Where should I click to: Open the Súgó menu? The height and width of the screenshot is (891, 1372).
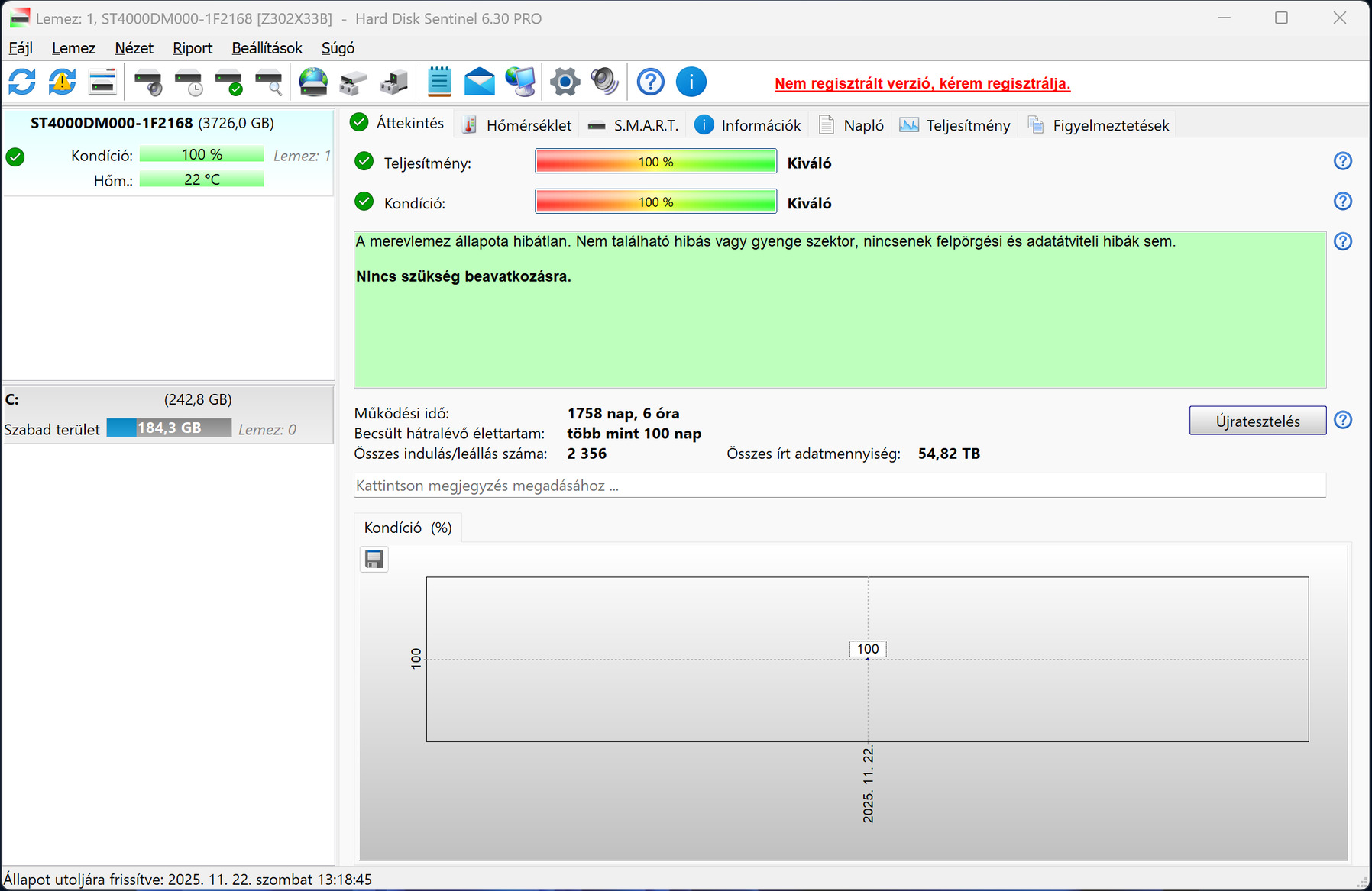(338, 48)
